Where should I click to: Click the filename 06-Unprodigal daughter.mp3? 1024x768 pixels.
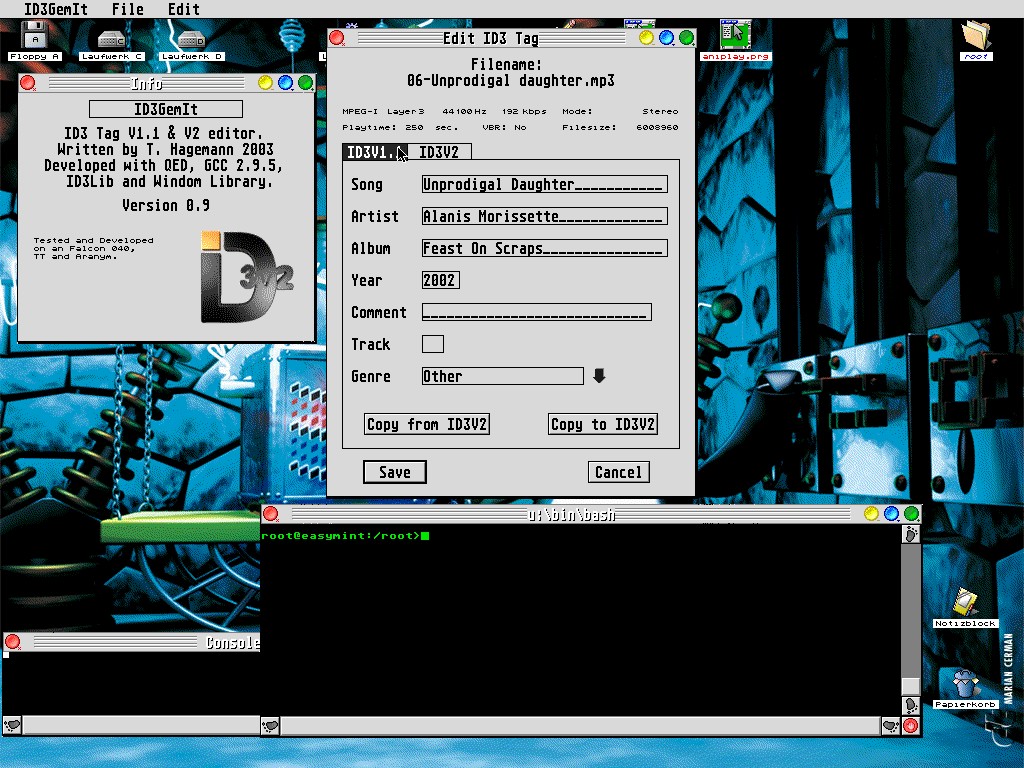click(510, 80)
